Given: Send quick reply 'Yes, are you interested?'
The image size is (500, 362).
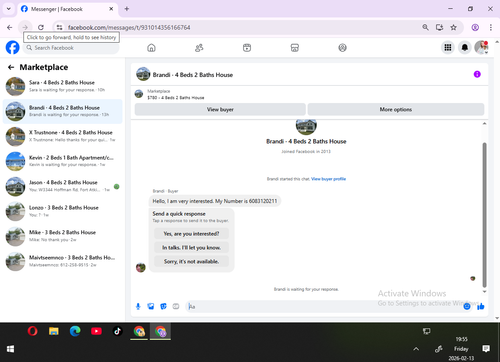Looking at the screenshot, I should click(x=191, y=234).
